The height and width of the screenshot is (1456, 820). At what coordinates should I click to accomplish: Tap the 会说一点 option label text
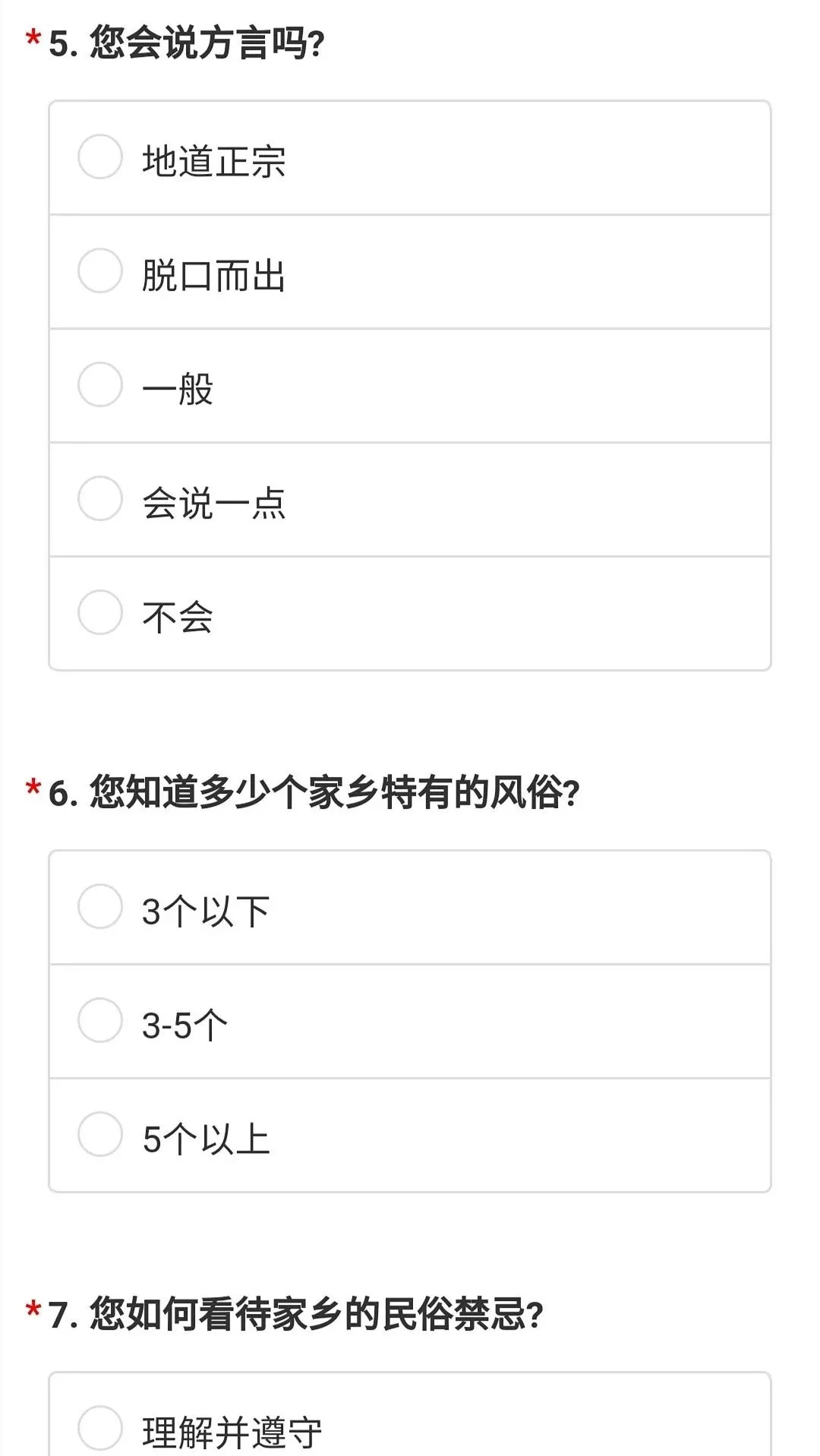pos(214,504)
